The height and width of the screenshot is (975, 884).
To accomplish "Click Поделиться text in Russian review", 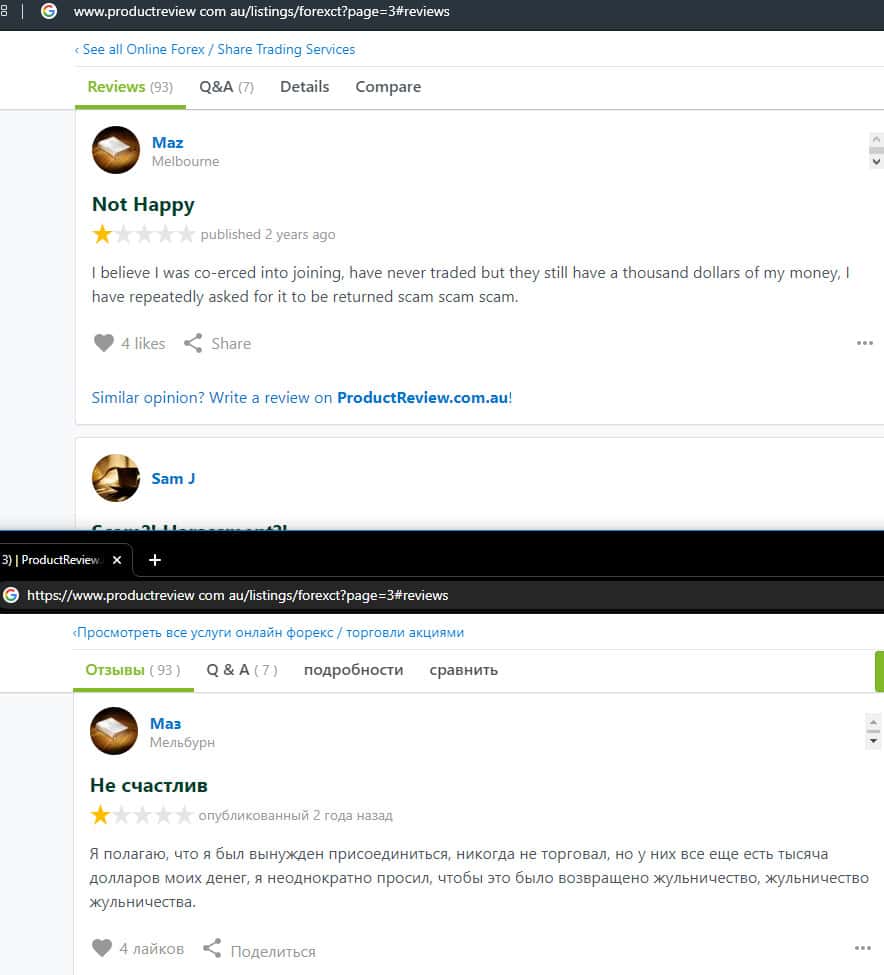I will (x=274, y=951).
